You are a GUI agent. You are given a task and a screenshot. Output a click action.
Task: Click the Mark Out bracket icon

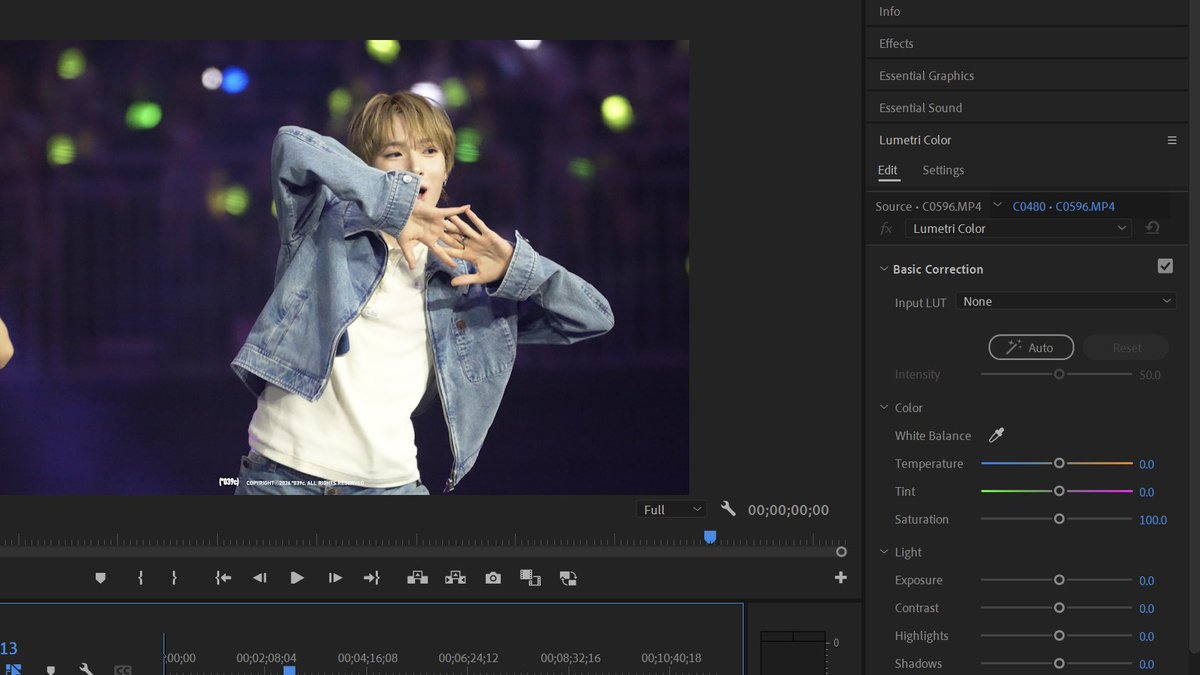174,578
